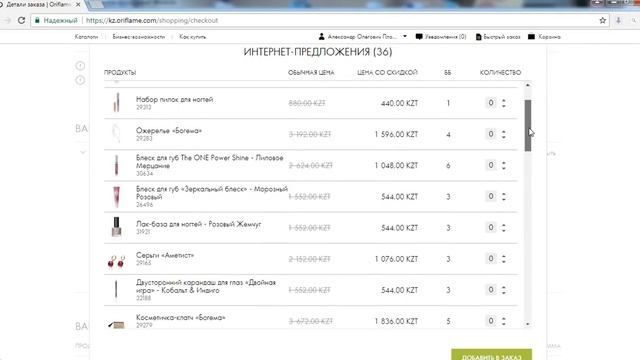This screenshot has height=360, width=640.
Task: Adjust quantity stepper for Лак-база для ногтей
Action: [x=504, y=228]
